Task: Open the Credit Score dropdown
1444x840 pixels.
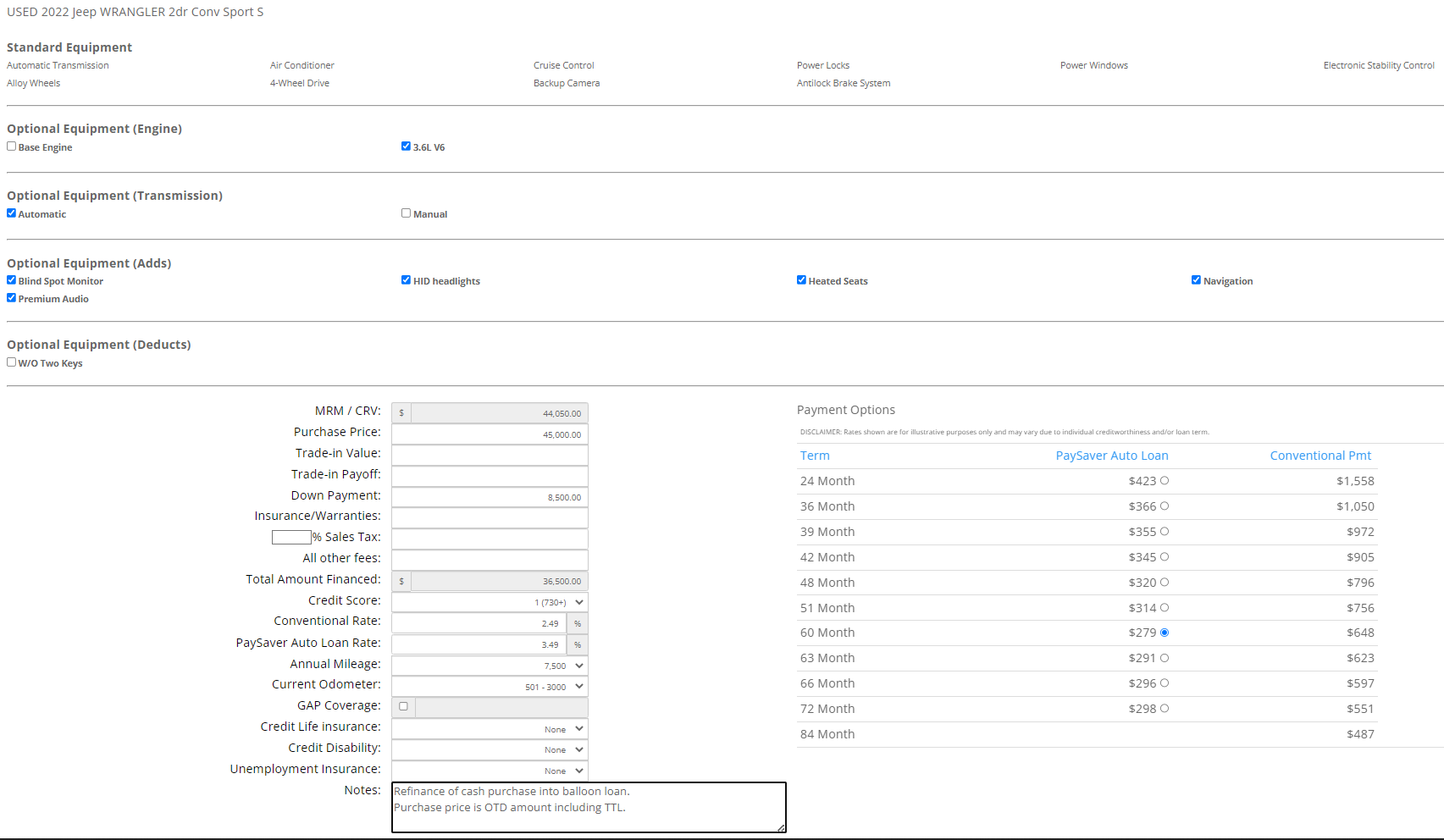Action: [x=490, y=602]
